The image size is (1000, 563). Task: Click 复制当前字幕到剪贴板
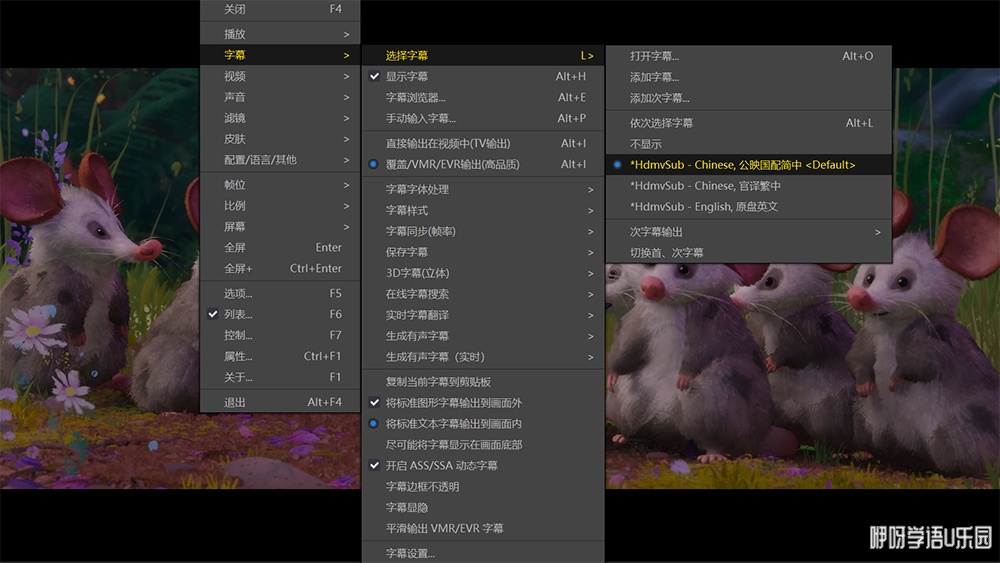click(438, 382)
